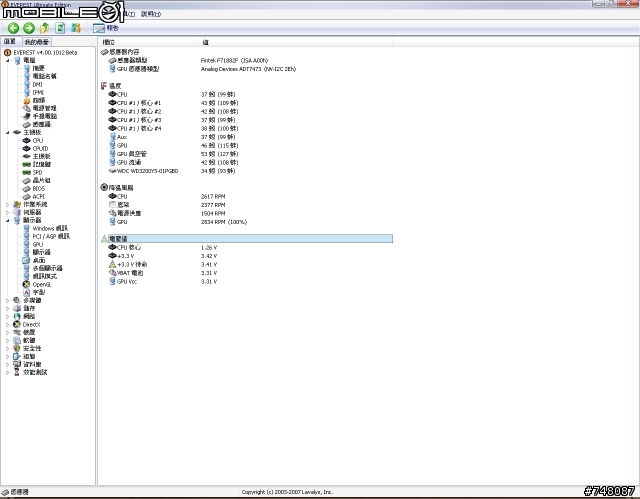The image size is (640, 499).
Task: Refresh the page using the toolbar refresh icon
Action: pos(60,28)
